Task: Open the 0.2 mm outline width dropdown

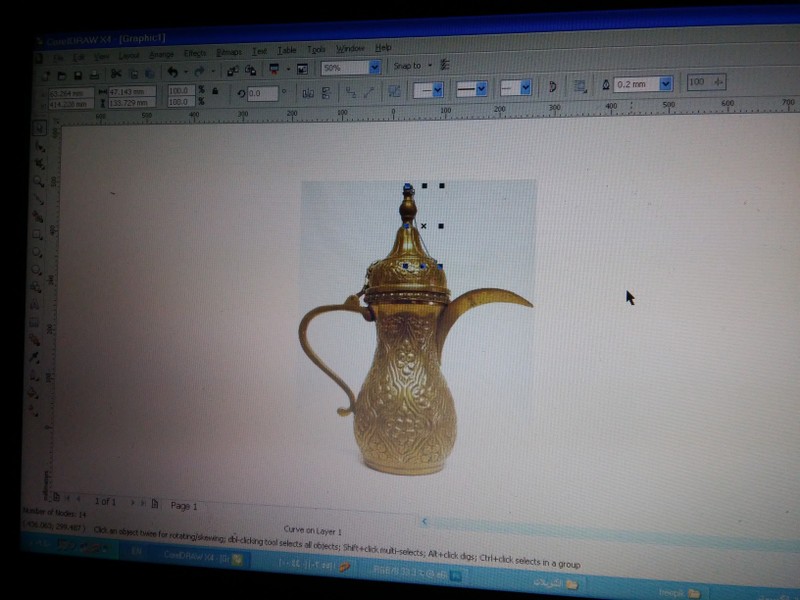Action: (665, 83)
